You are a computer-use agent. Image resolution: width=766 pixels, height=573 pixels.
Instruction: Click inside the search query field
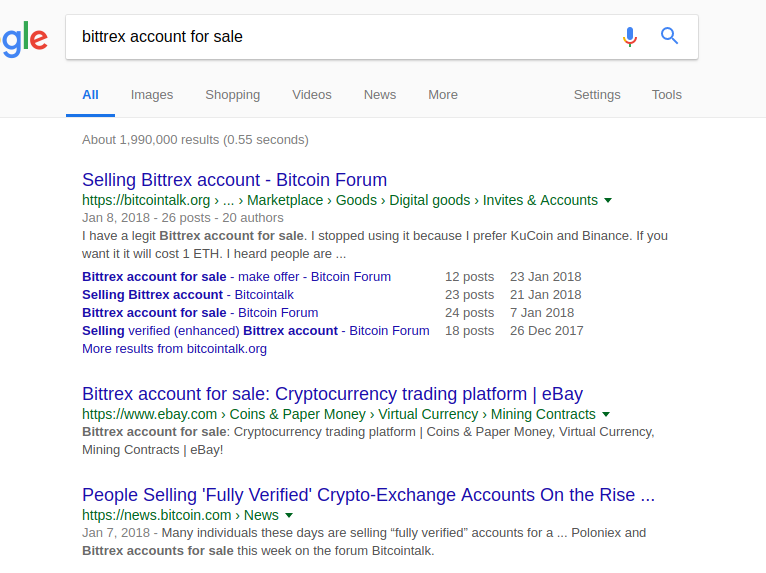342,37
